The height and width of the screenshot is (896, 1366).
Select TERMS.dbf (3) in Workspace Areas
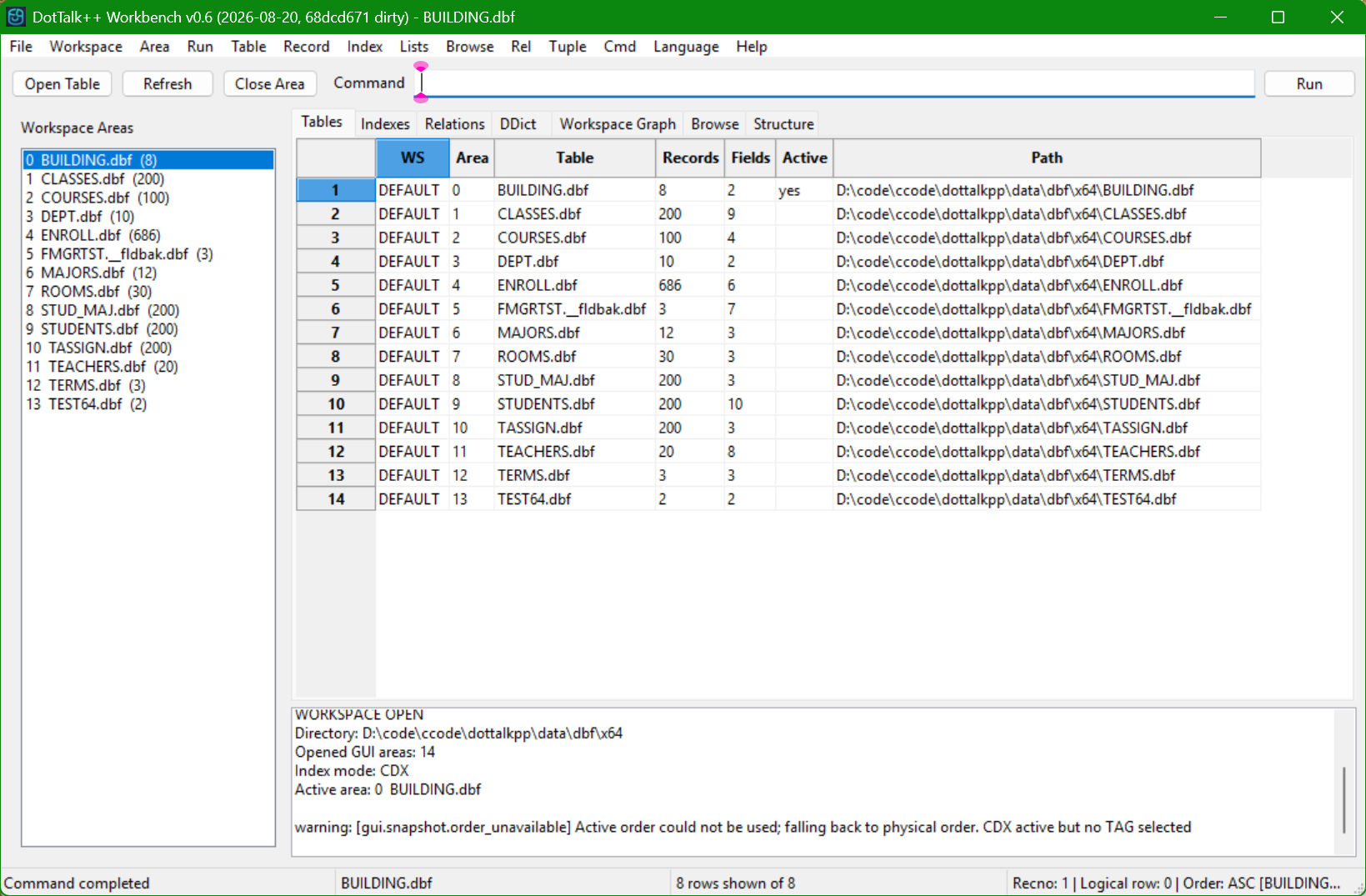148,385
